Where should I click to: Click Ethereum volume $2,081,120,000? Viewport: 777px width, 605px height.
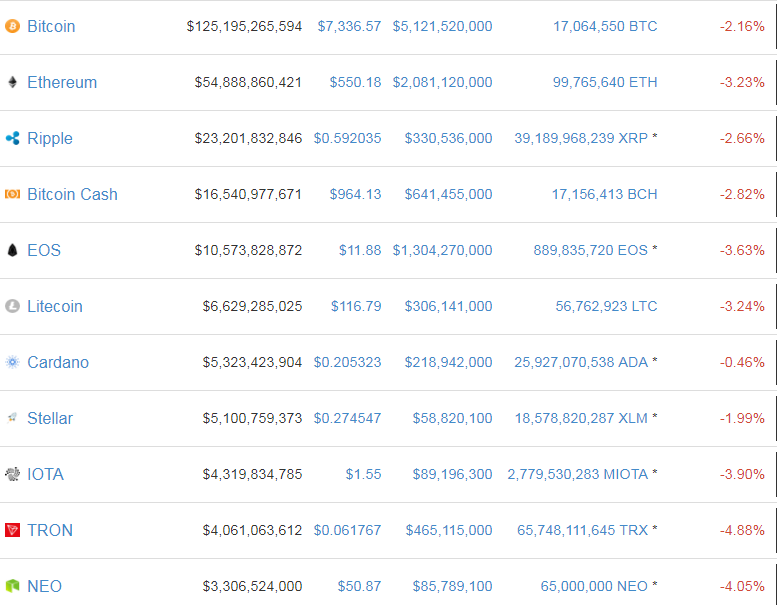pyautogui.click(x=443, y=82)
